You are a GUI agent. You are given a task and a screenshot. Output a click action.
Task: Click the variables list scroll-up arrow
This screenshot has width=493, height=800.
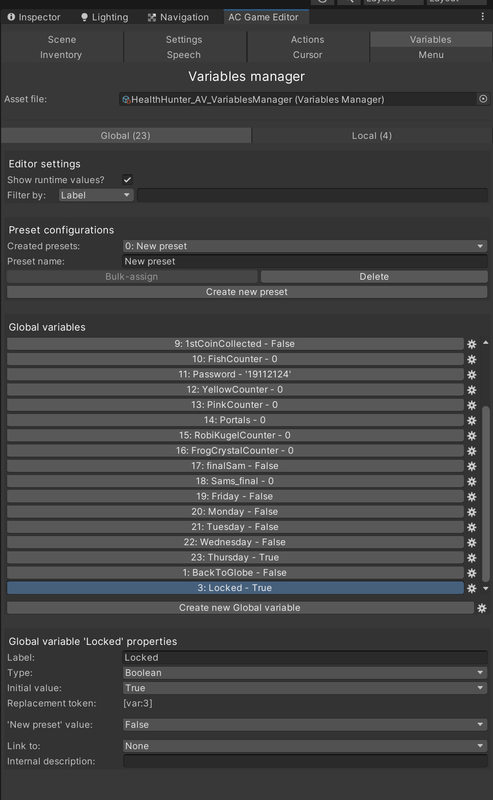[x=485, y=343]
